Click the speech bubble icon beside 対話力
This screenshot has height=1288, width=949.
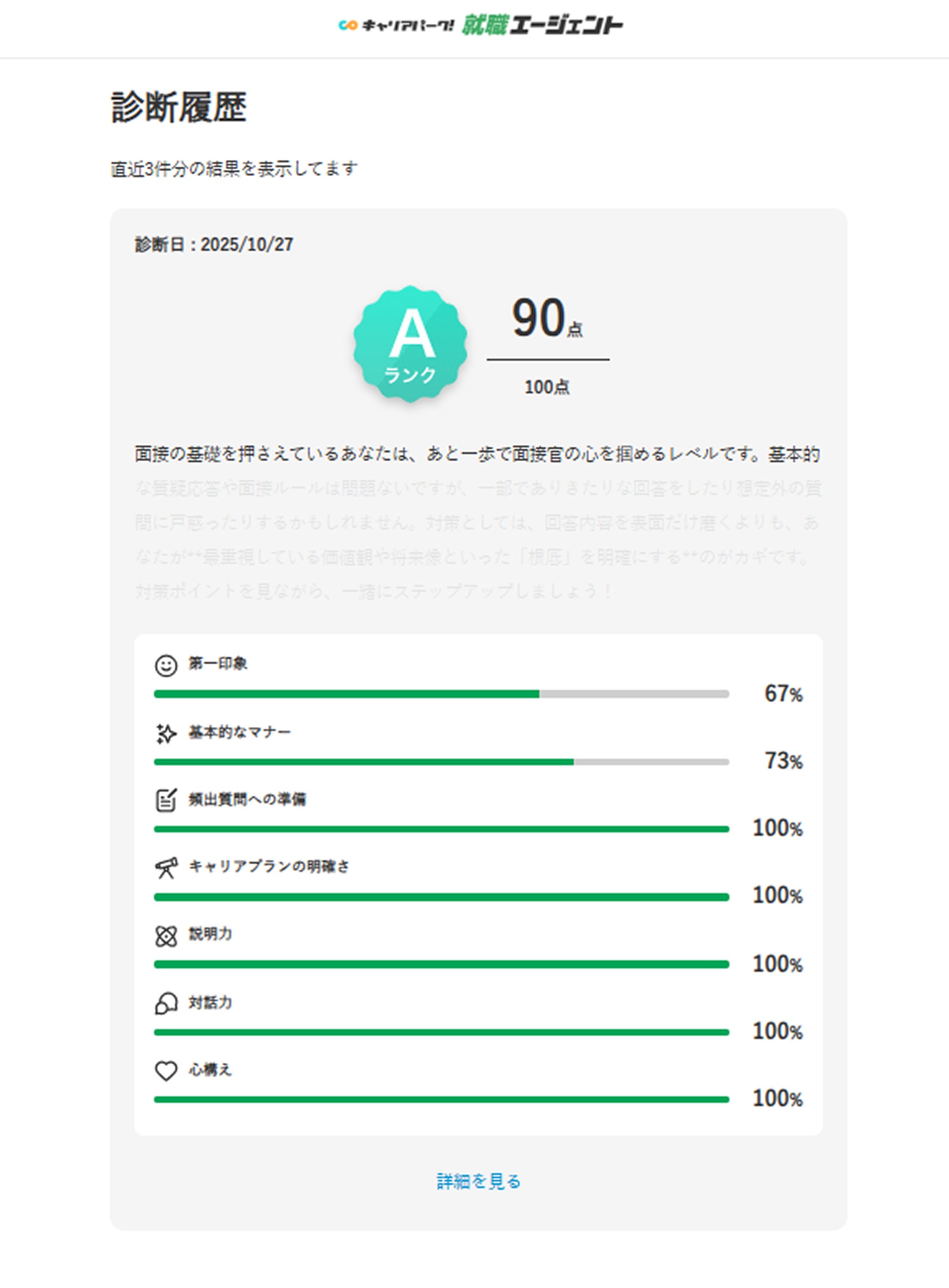(x=166, y=1003)
